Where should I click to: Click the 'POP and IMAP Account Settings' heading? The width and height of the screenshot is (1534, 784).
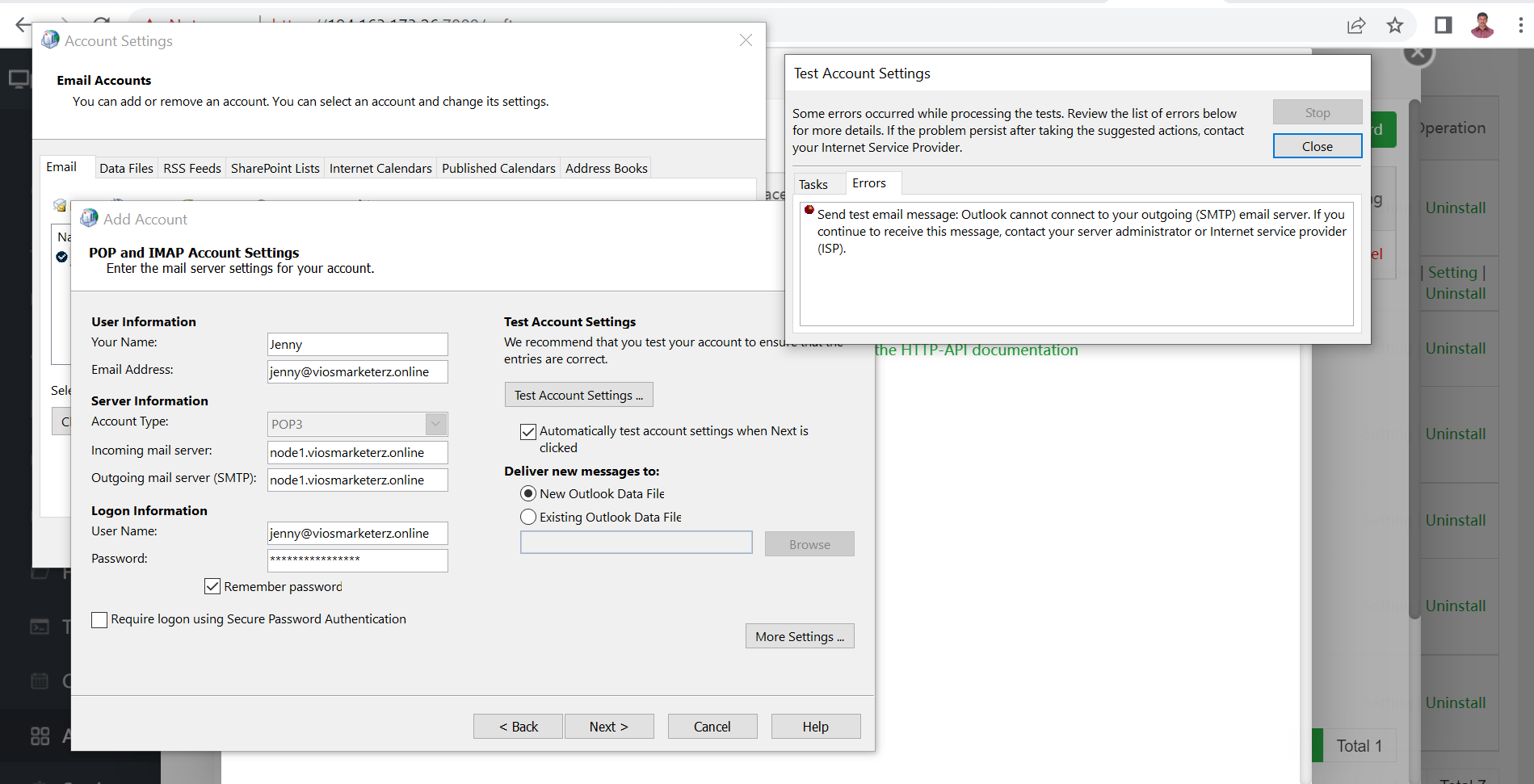click(x=194, y=253)
